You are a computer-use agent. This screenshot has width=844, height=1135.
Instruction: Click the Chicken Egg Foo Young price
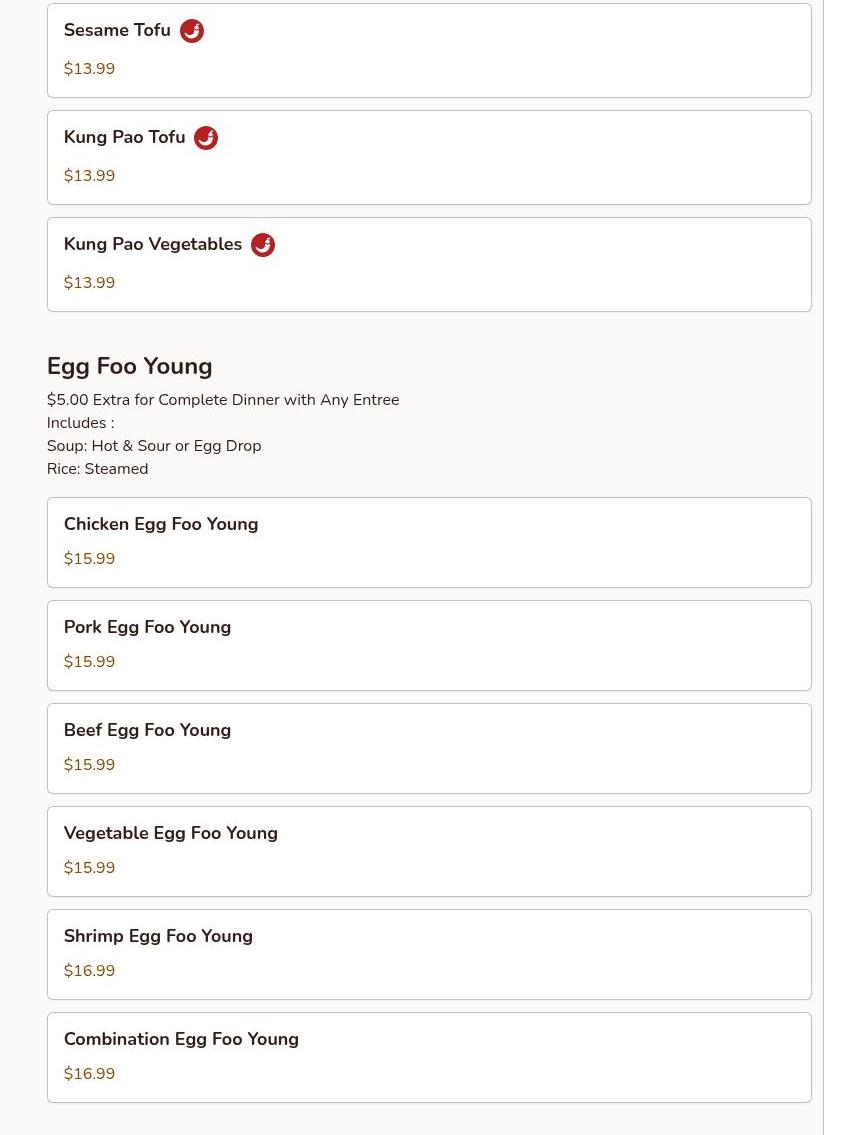(x=89, y=559)
